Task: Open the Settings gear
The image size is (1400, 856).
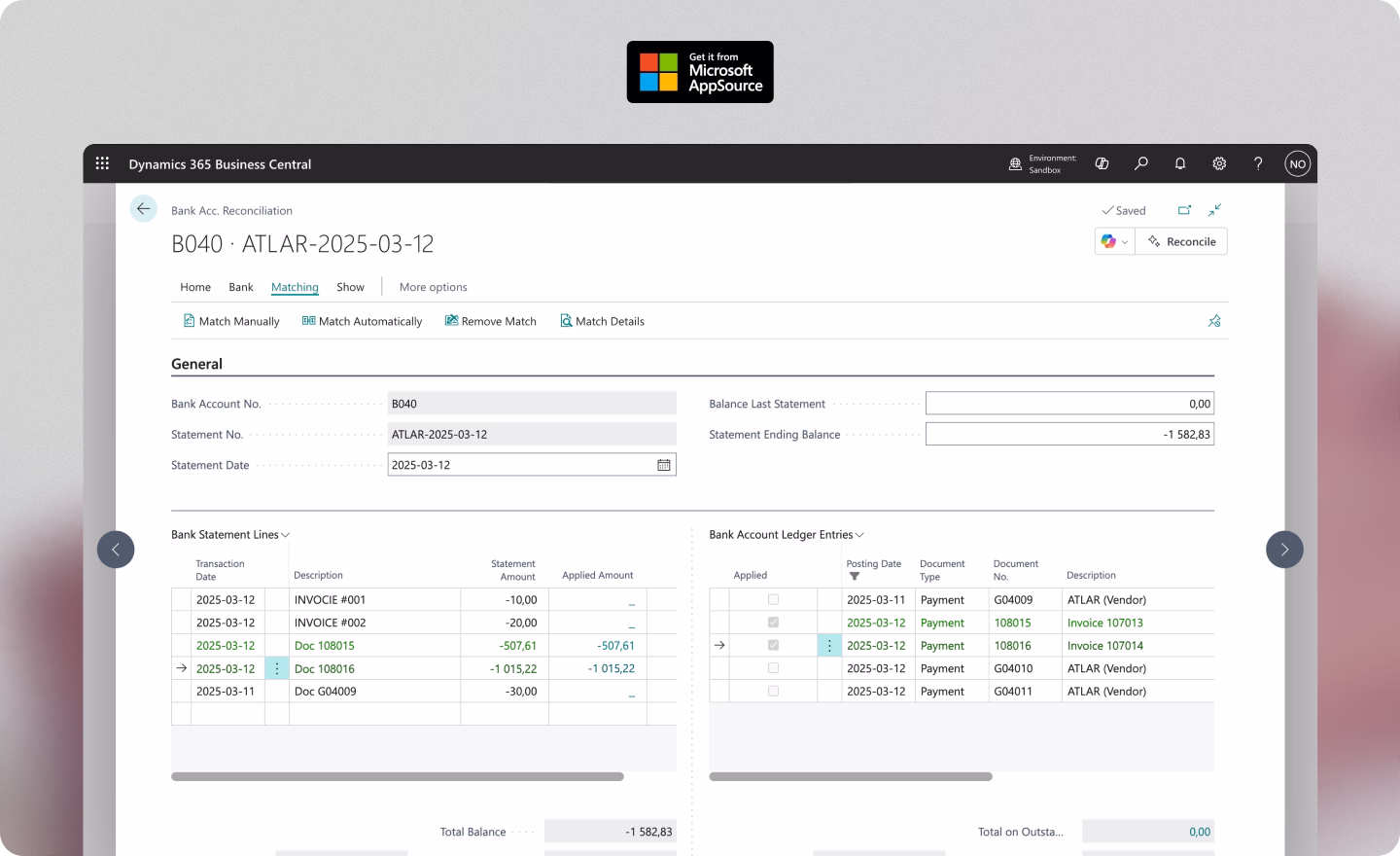Action: pyautogui.click(x=1218, y=163)
